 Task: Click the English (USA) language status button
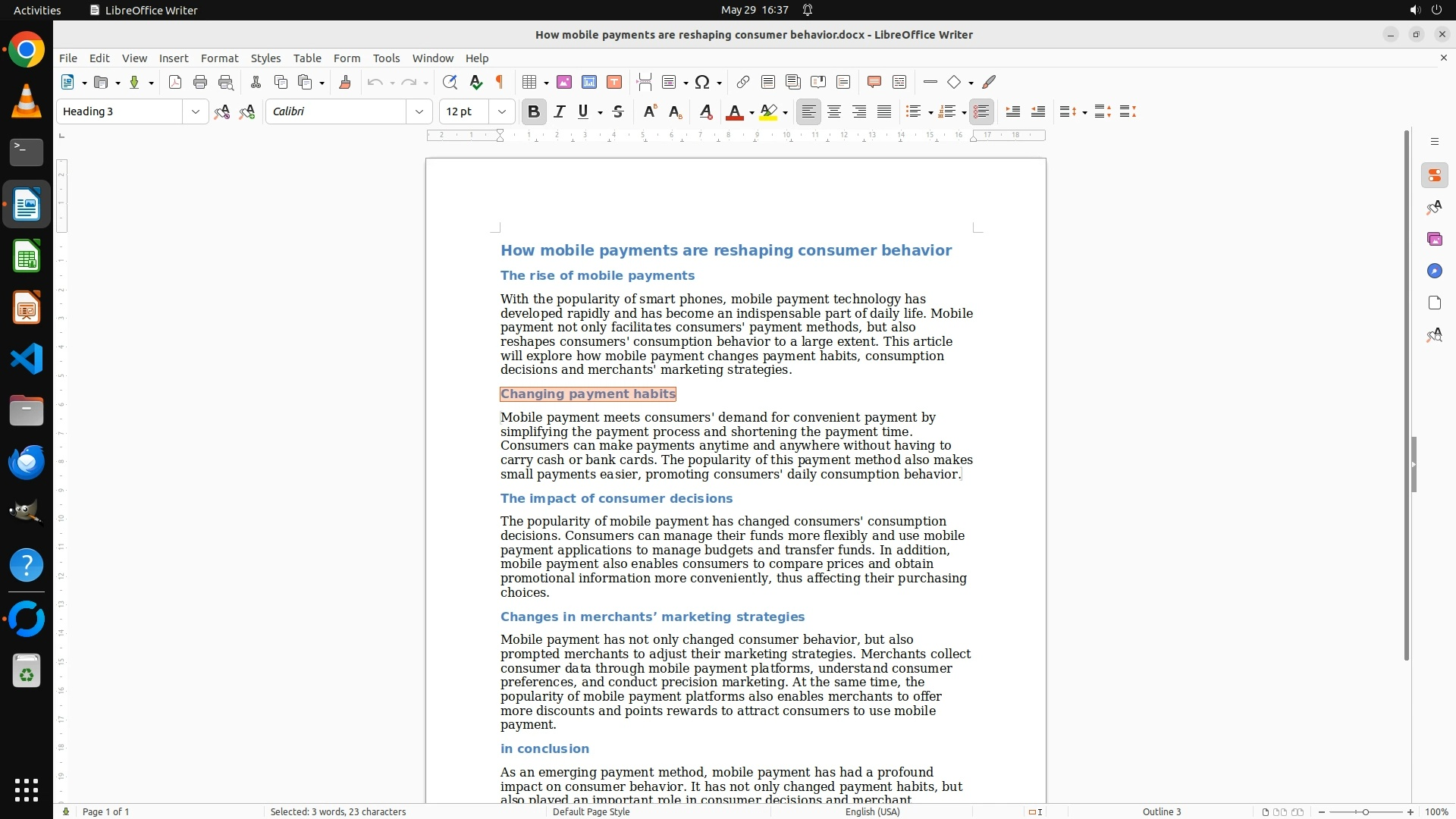[872, 811]
